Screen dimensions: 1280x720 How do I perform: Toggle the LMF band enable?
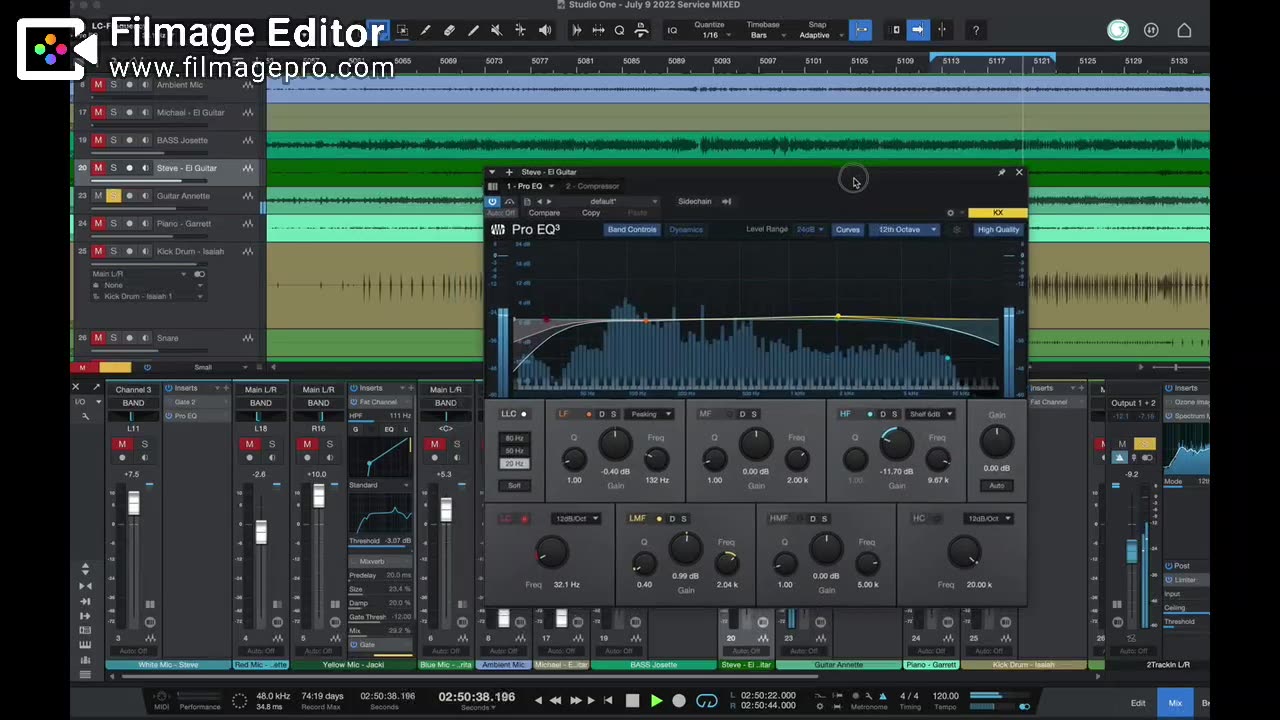pyautogui.click(x=658, y=519)
